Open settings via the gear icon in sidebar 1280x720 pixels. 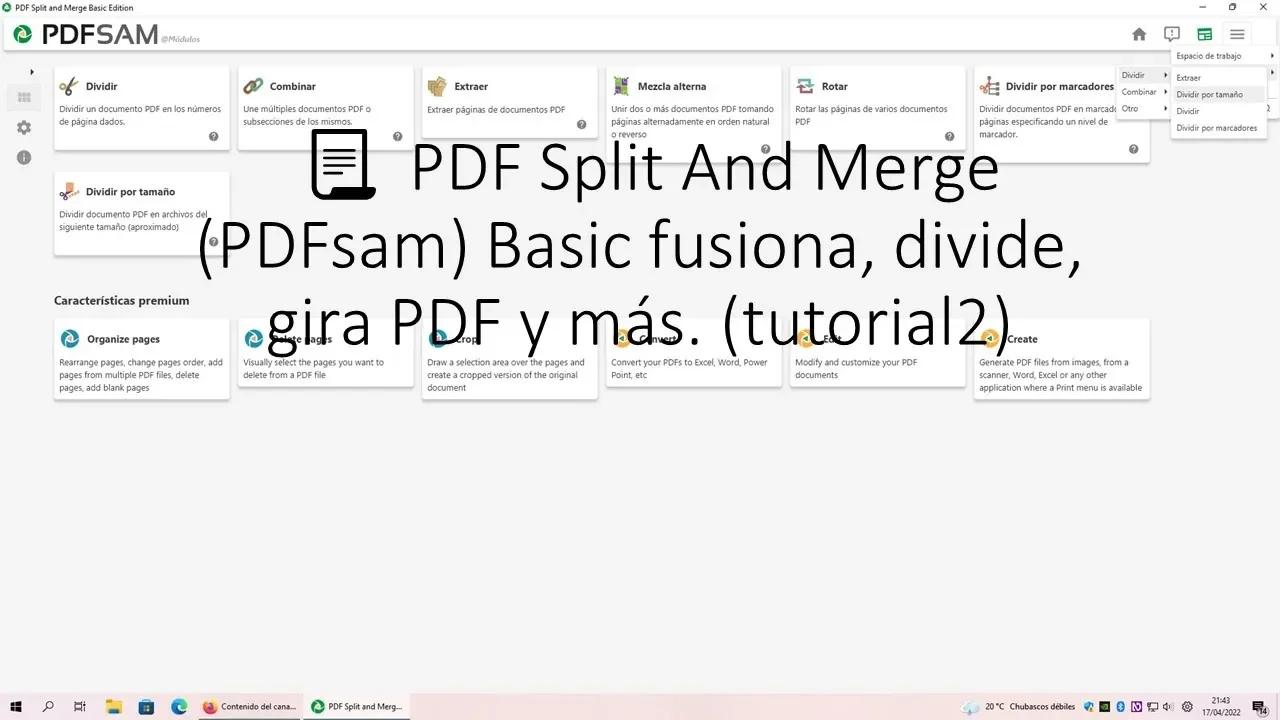click(x=24, y=127)
